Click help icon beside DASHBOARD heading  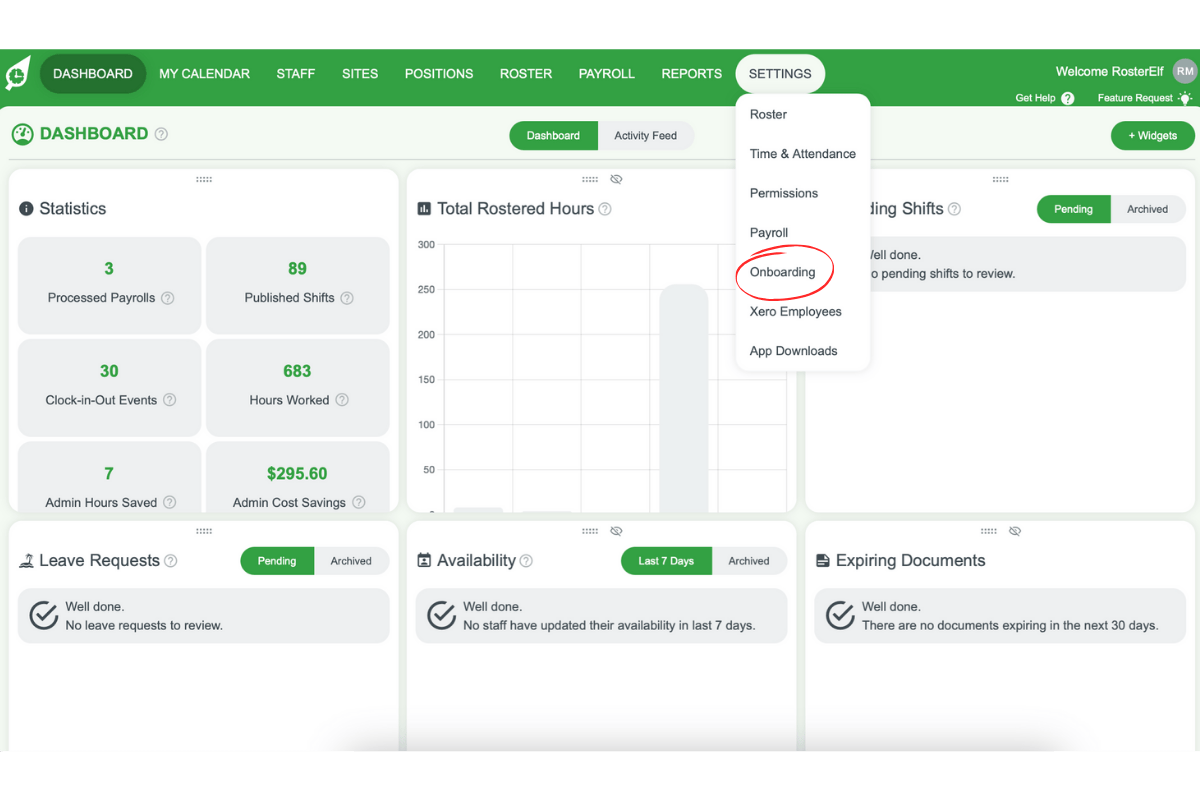pyautogui.click(x=161, y=134)
